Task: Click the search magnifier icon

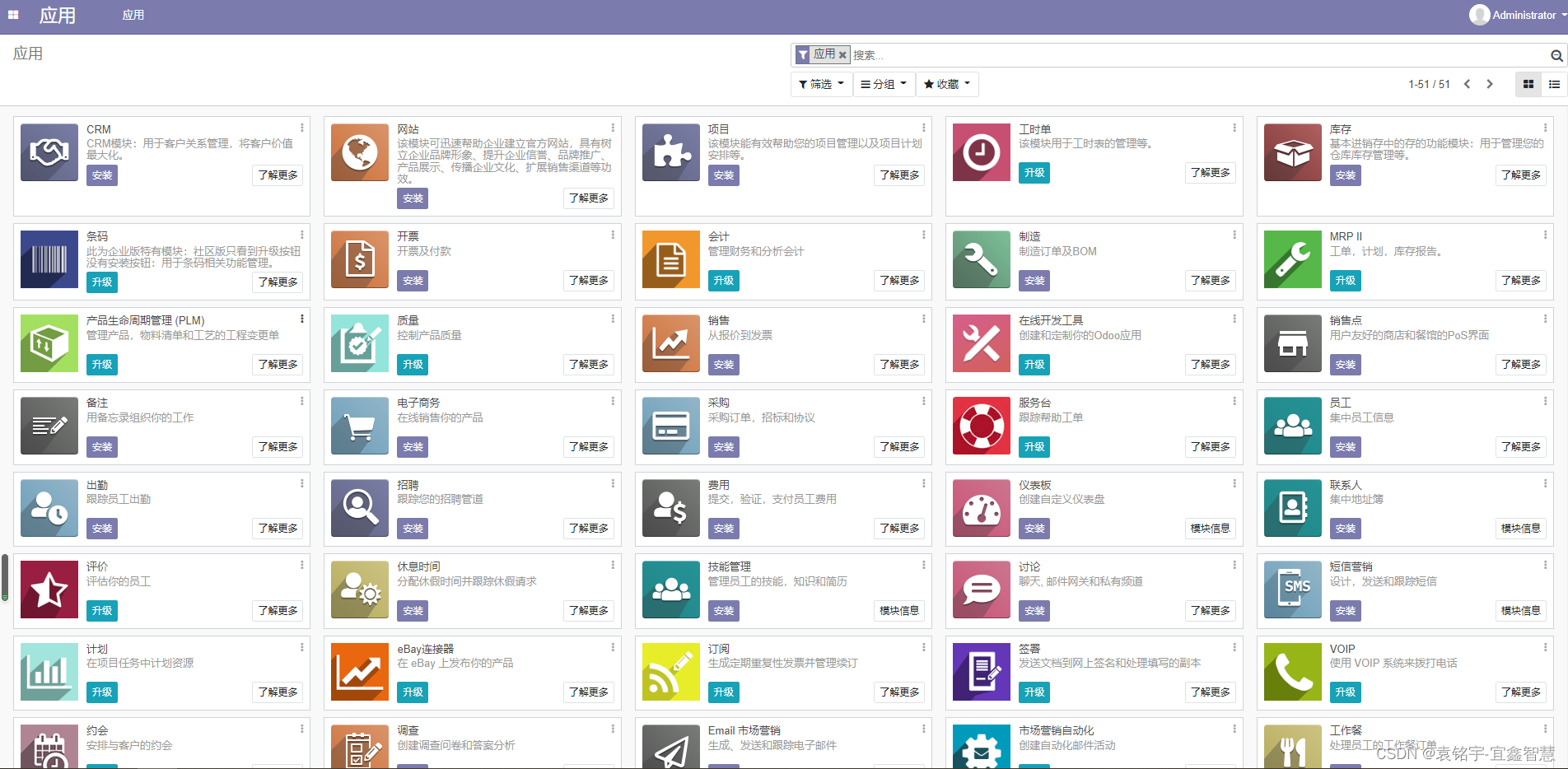Action: coord(1556,55)
